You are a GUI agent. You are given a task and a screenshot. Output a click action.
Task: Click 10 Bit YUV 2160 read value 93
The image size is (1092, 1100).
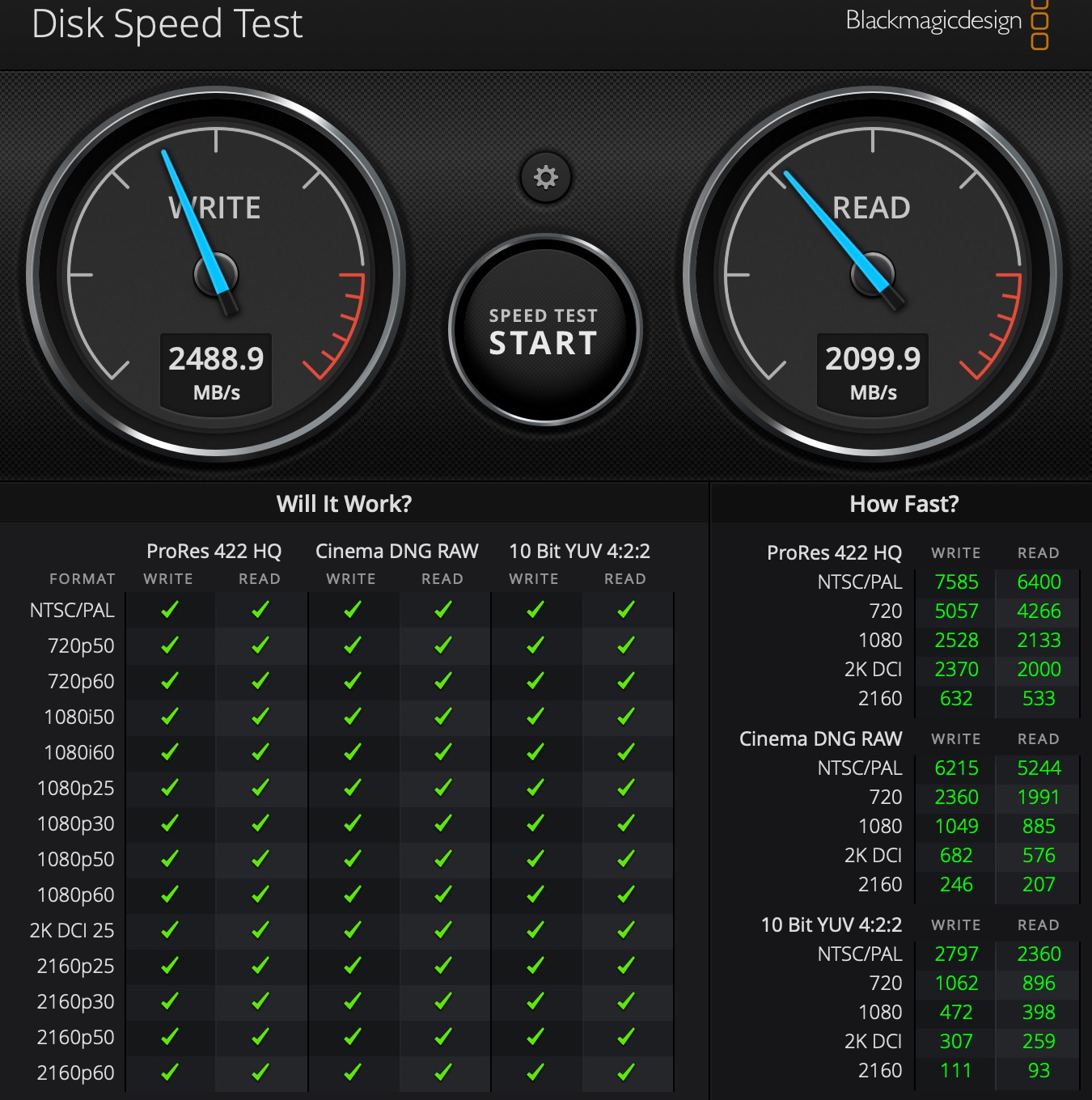click(x=1039, y=1071)
